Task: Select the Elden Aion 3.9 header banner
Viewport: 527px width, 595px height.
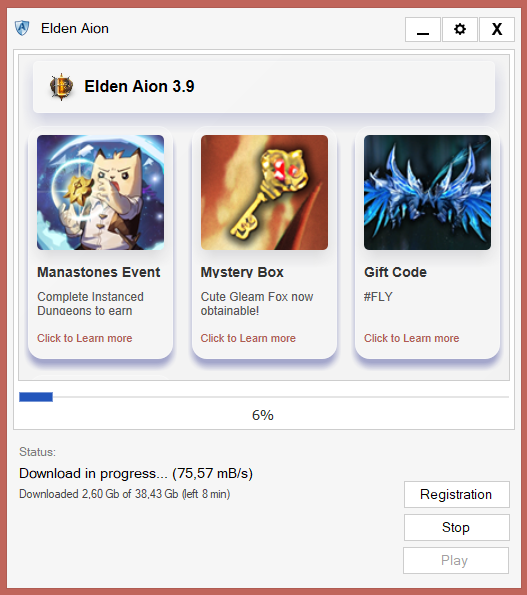Action: click(x=264, y=87)
